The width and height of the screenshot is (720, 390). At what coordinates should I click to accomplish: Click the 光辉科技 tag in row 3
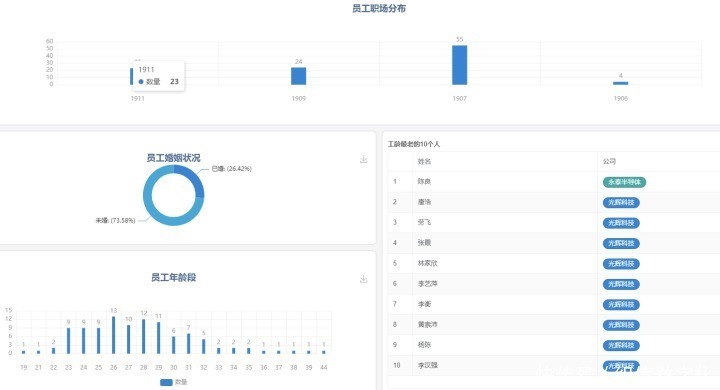tap(621, 223)
